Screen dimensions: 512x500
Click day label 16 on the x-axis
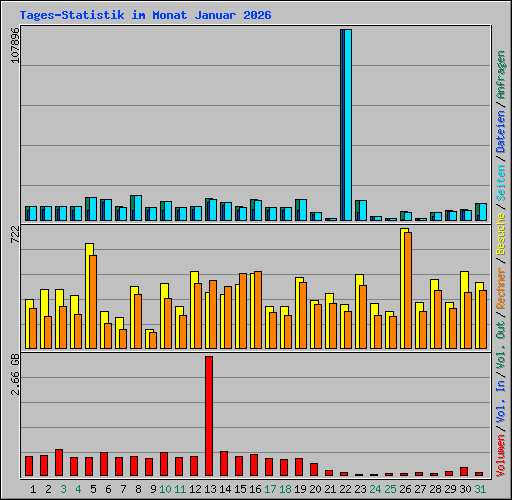point(255,489)
